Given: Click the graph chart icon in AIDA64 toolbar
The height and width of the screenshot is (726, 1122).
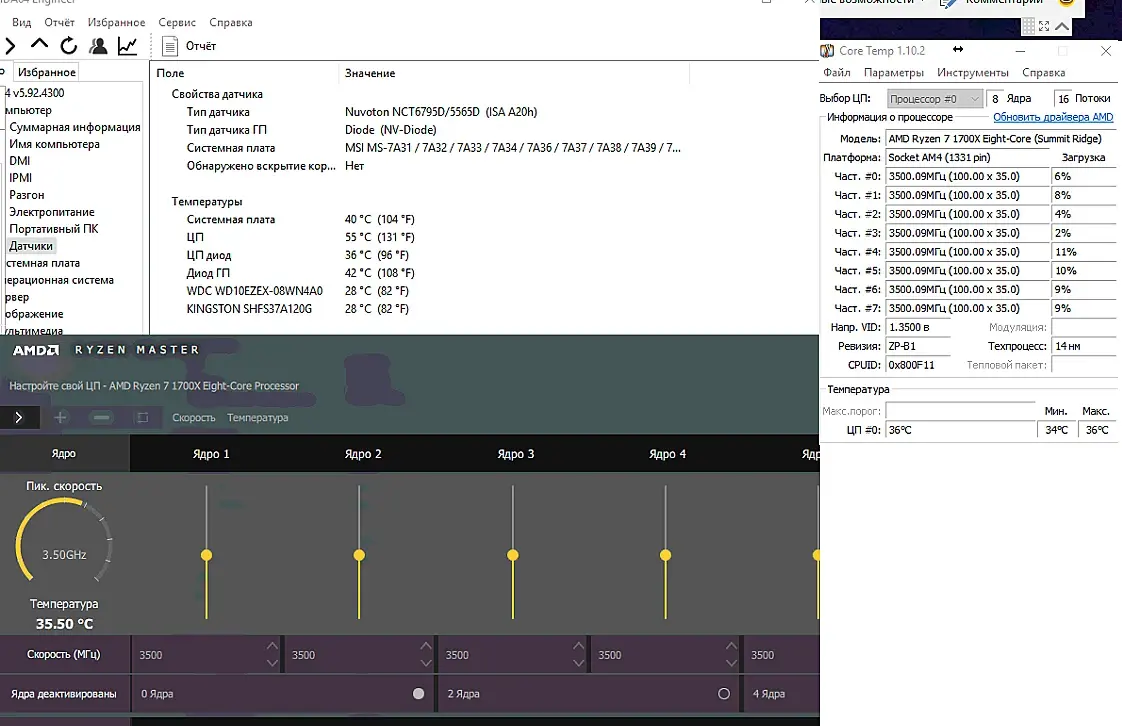Looking at the screenshot, I should (x=127, y=46).
